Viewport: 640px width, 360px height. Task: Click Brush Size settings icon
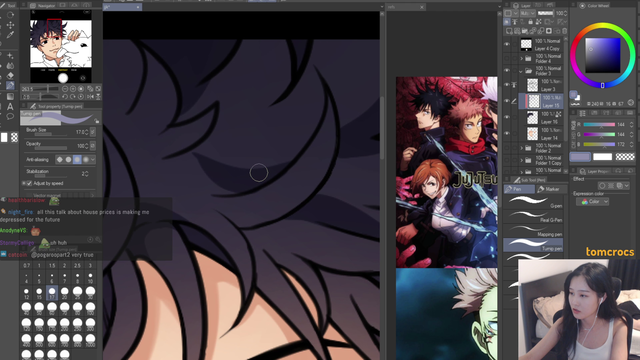[x=93, y=132]
